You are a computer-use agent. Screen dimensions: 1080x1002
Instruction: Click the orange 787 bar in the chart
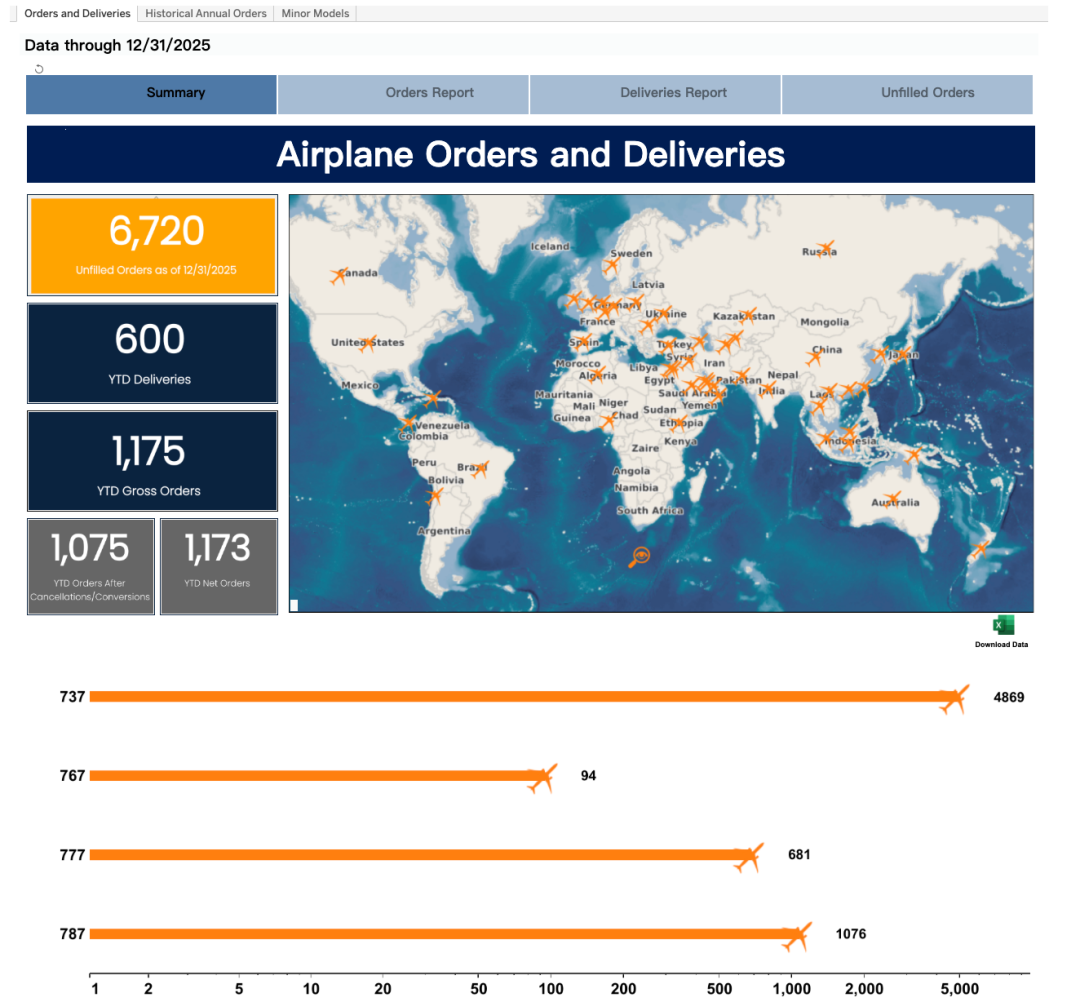point(440,934)
